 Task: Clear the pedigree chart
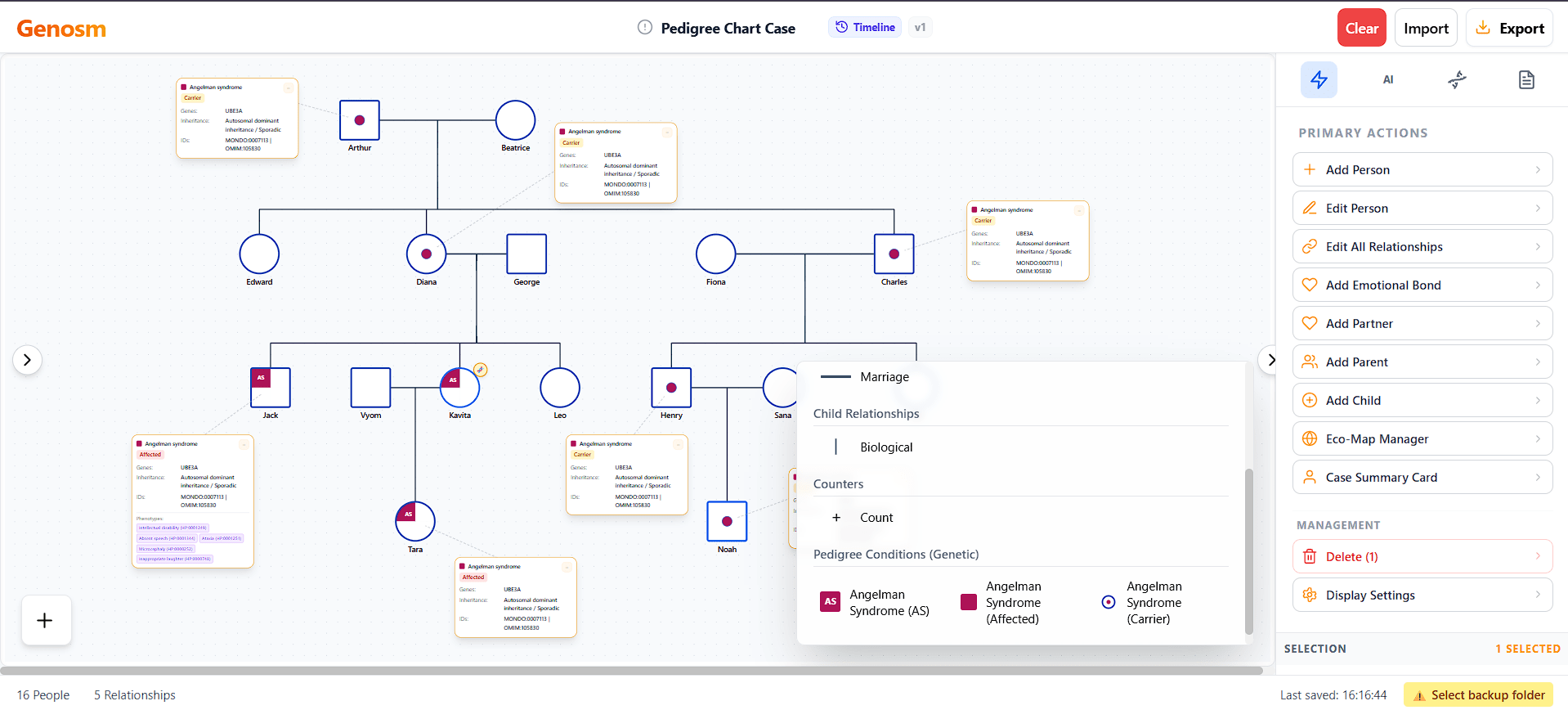1362,28
